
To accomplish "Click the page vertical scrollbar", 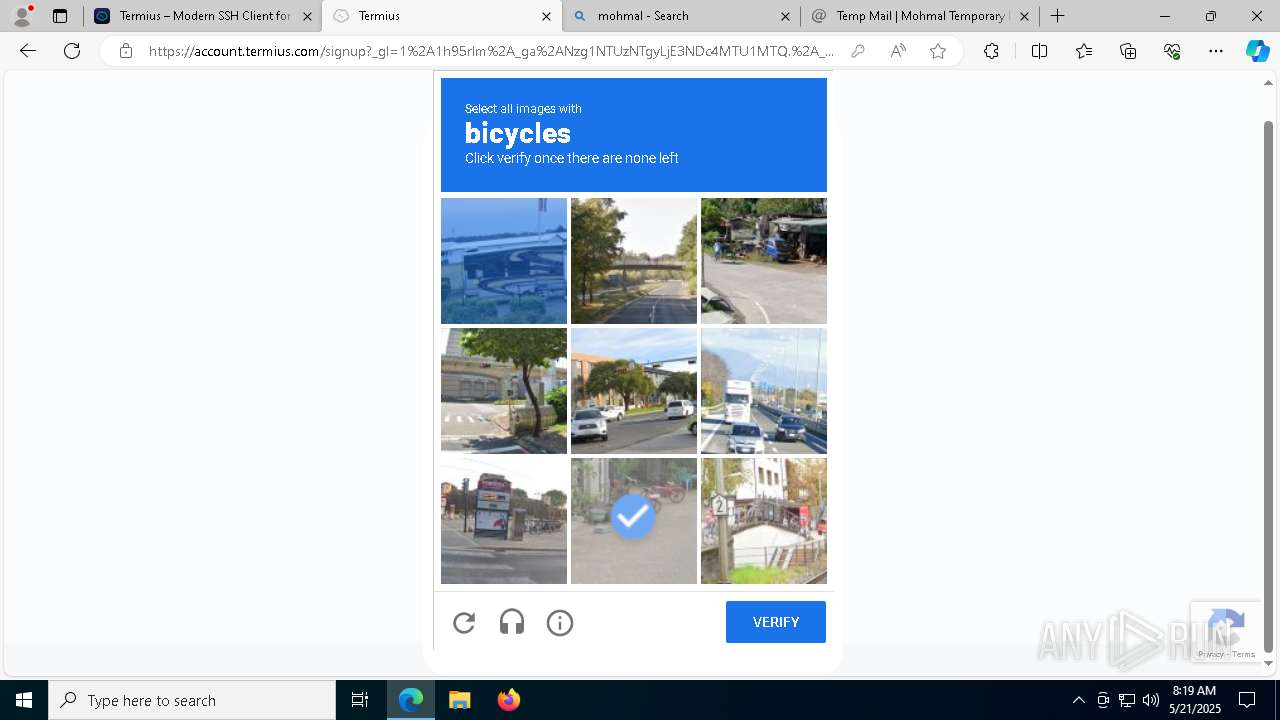I will (x=1269, y=385).
